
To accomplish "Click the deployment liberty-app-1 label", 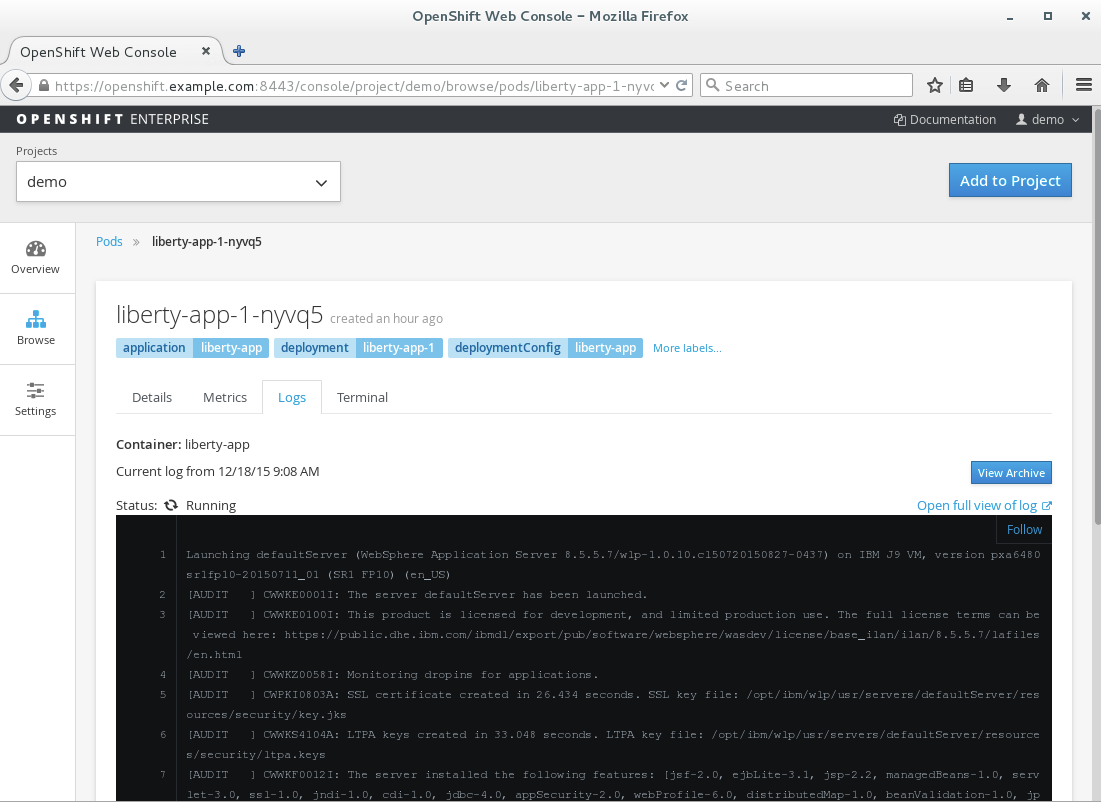I will [x=358, y=348].
